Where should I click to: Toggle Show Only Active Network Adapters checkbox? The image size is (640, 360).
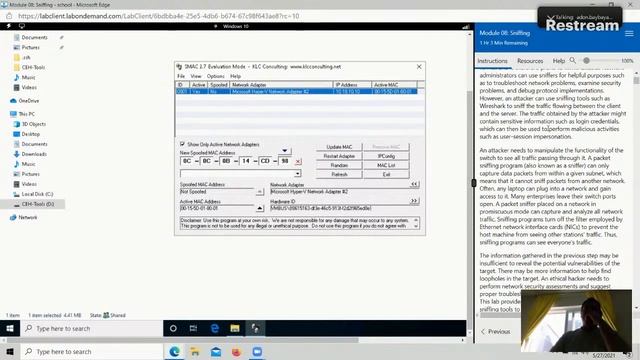[182, 144]
